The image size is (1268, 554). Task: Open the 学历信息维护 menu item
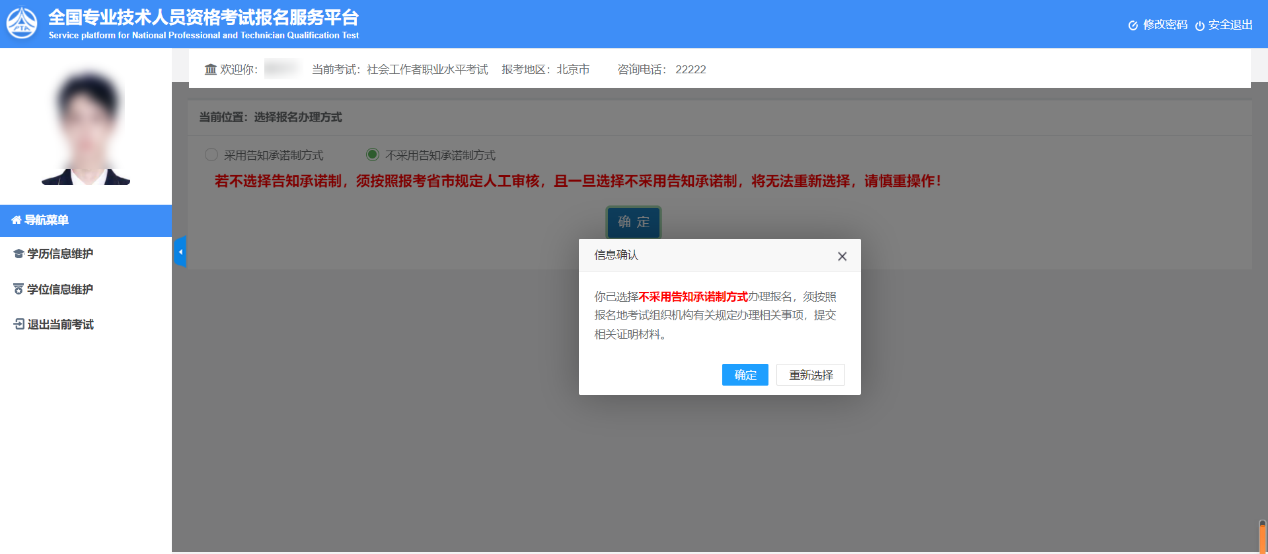[60, 254]
